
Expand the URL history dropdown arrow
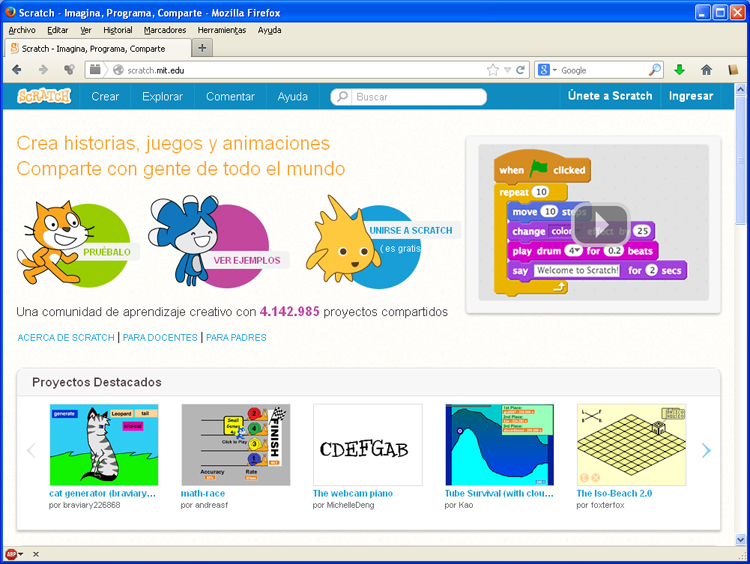coord(507,70)
